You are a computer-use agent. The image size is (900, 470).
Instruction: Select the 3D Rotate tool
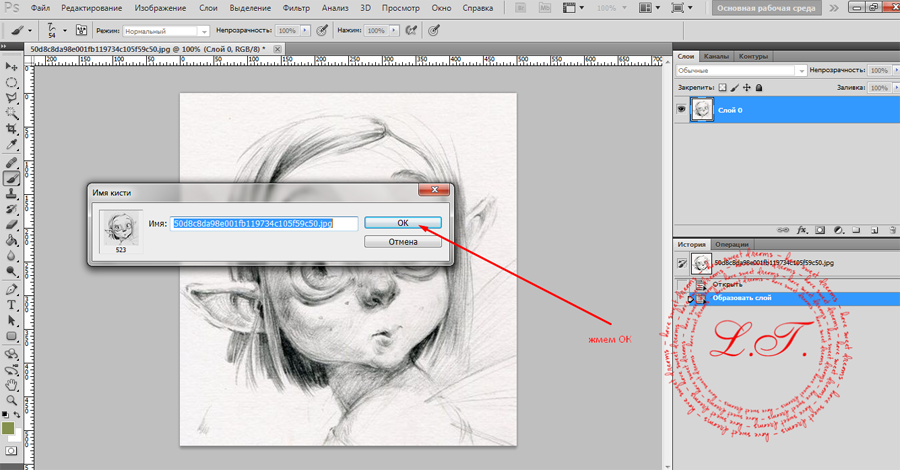coord(11,355)
